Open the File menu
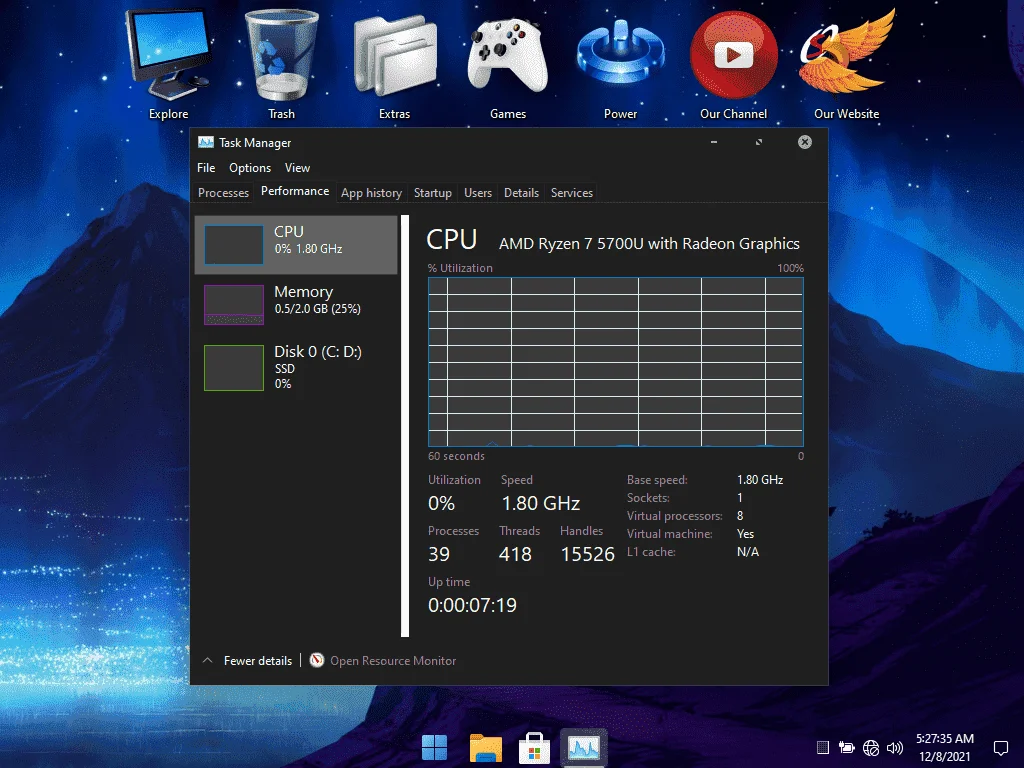Image resolution: width=1024 pixels, height=768 pixels. (206, 168)
